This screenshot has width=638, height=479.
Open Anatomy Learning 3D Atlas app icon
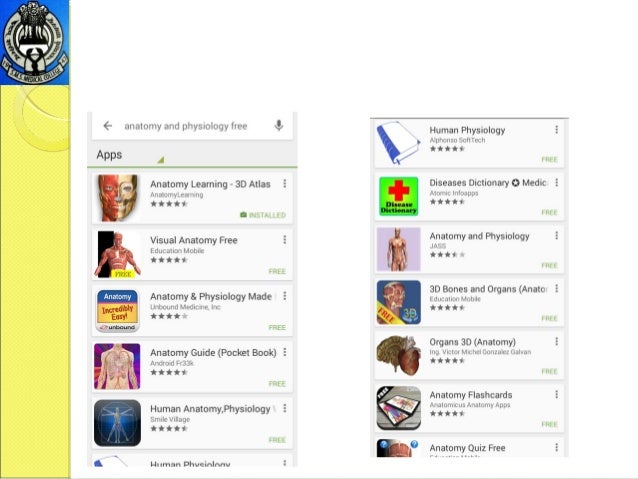coord(117,198)
